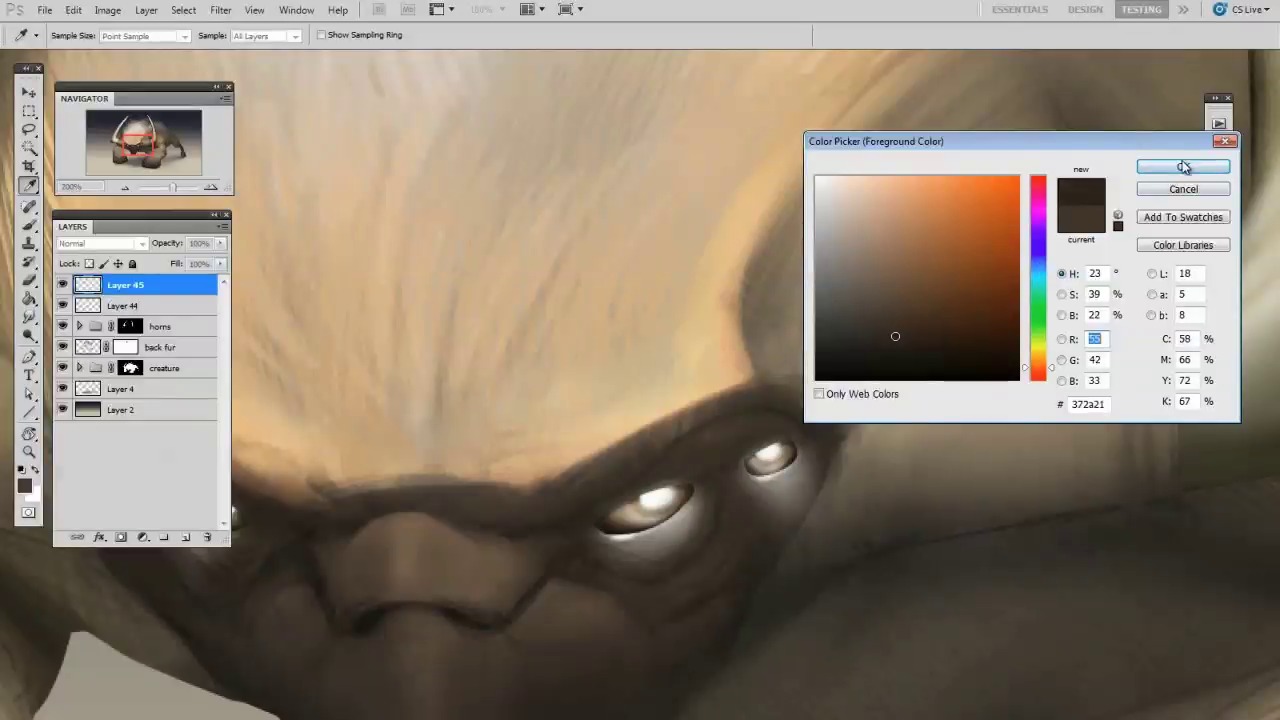Add a layer mask icon
The width and height of the screenshot is (1280, 720).
(121, 537)
